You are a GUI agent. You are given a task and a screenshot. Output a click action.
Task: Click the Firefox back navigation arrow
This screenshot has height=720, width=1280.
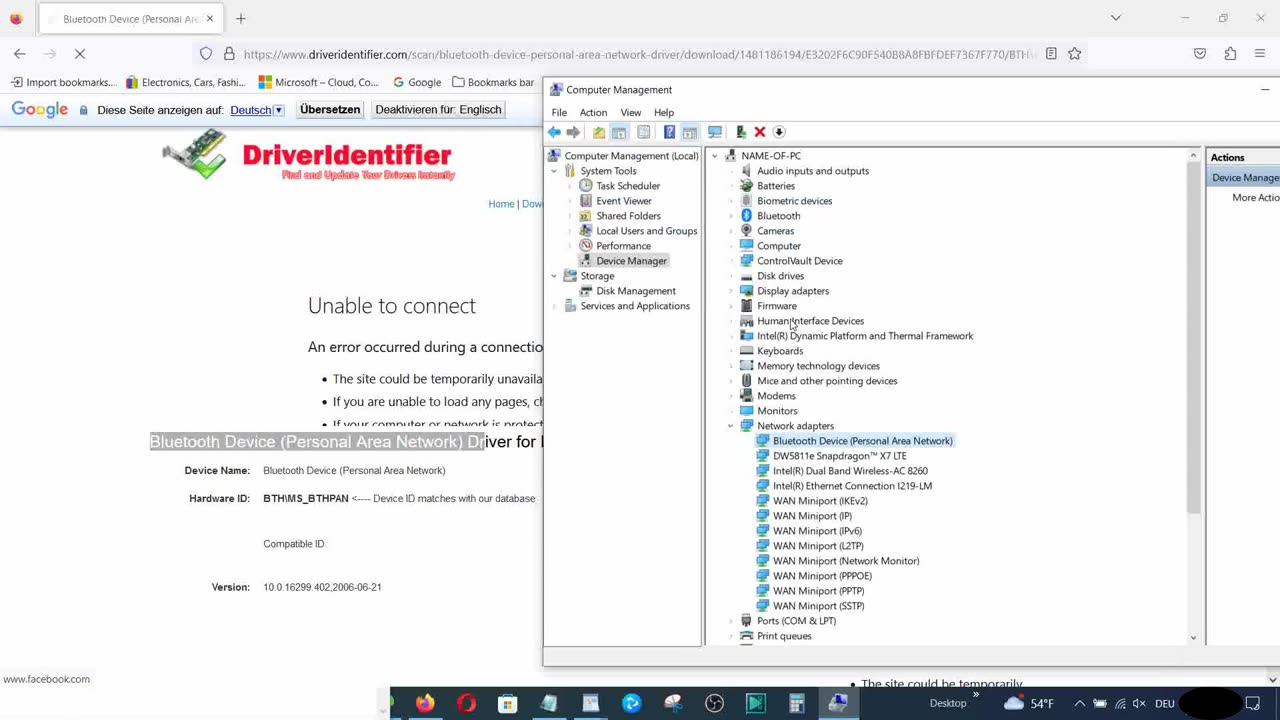tap(20, 54)
